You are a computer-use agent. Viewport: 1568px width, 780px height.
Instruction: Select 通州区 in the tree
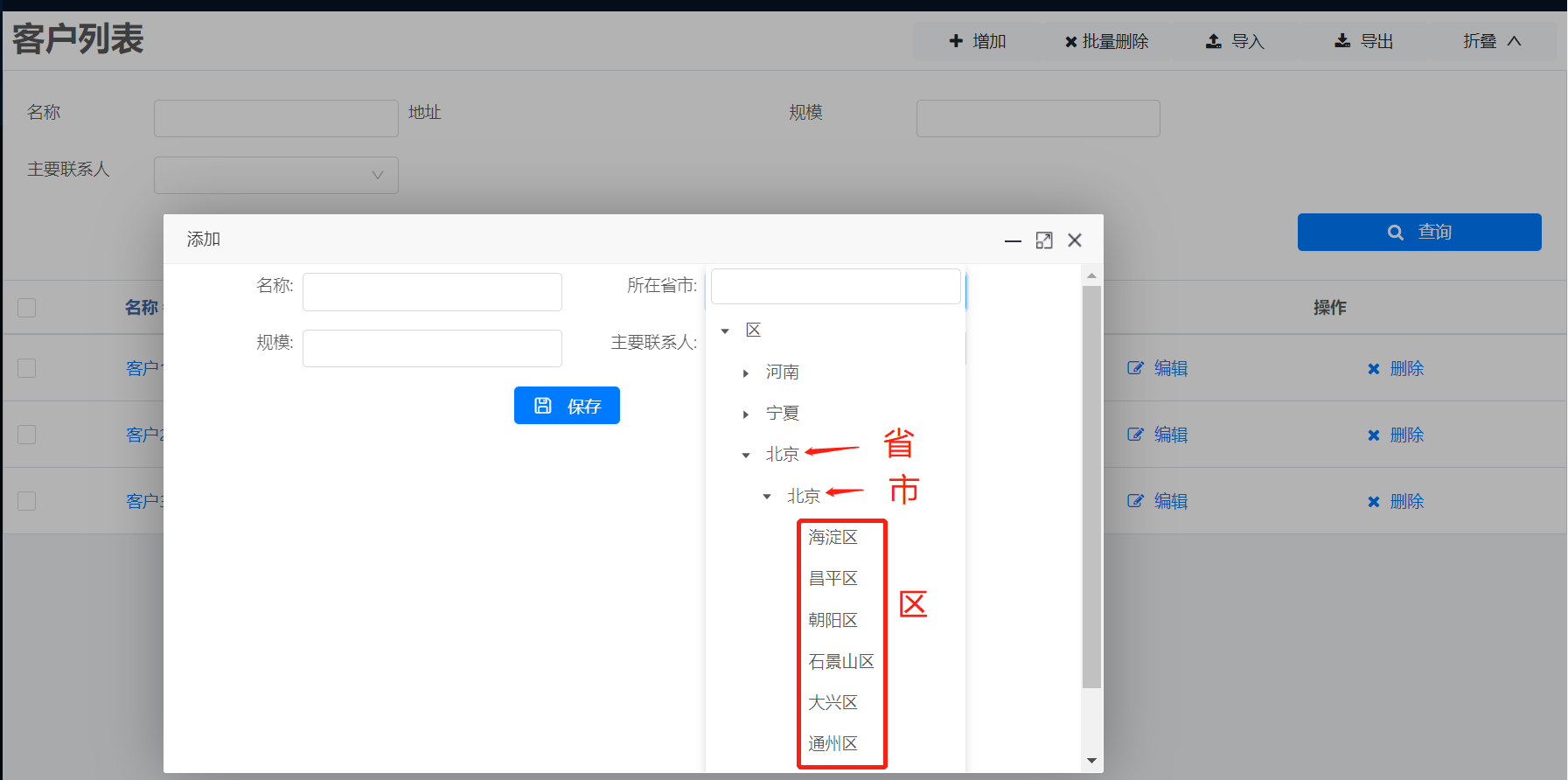pos(833,743)
